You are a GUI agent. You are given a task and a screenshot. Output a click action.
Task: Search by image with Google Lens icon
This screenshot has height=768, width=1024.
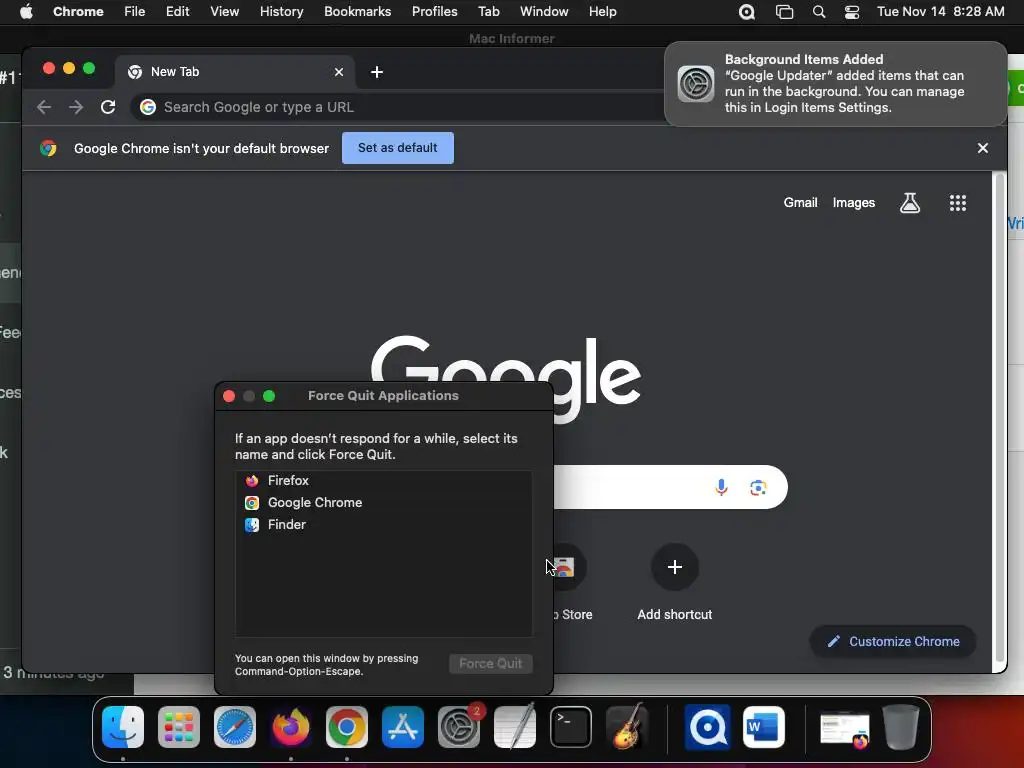[x=758, y=488]
